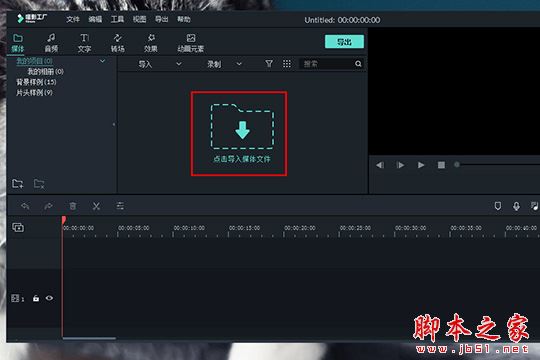Open the 工具 menu
Screen dimensions: 540x360
point(117,19)
